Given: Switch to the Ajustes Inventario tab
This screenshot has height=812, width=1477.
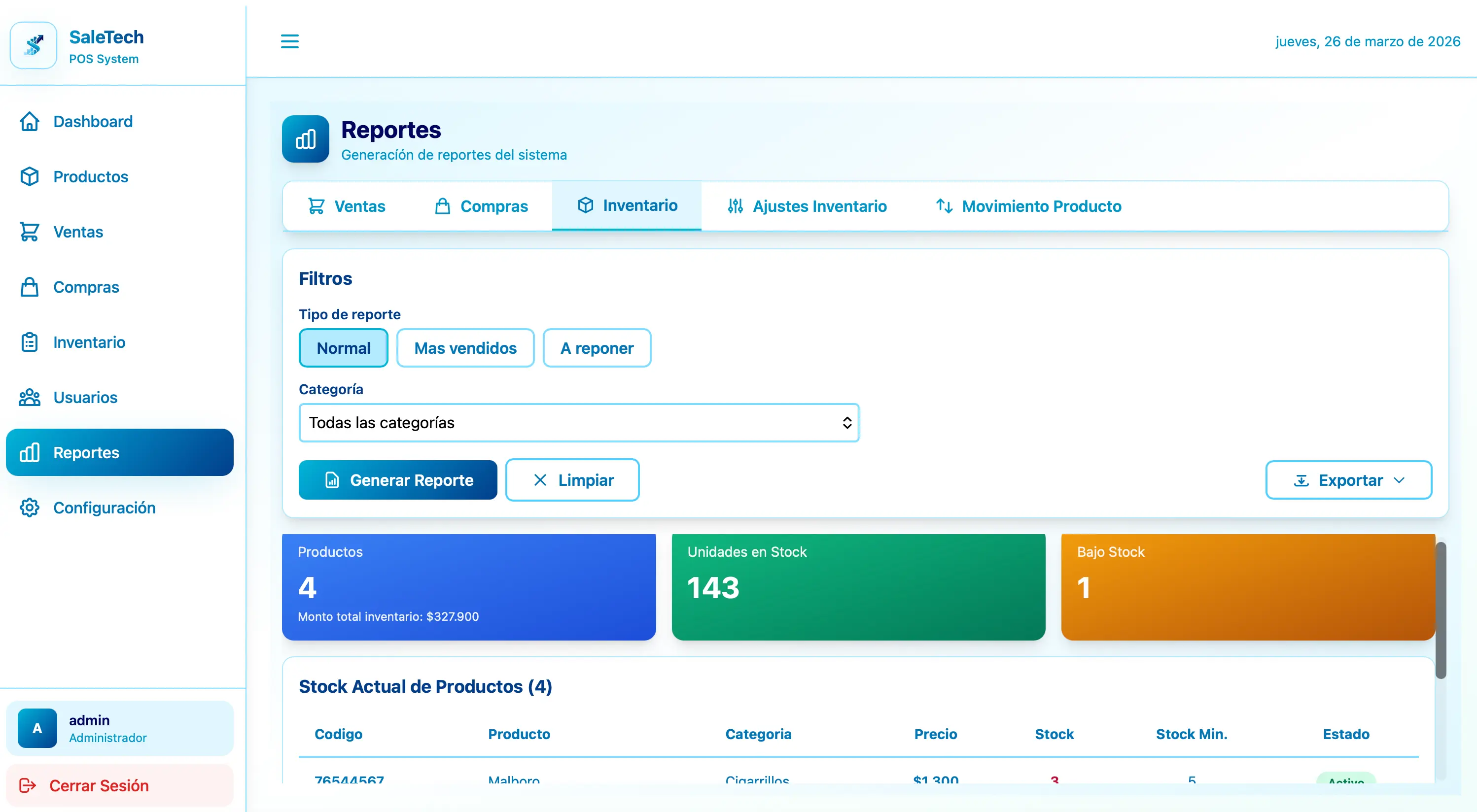Looking at the screenshot, I should pyautogui.click(x=805, y=206).
